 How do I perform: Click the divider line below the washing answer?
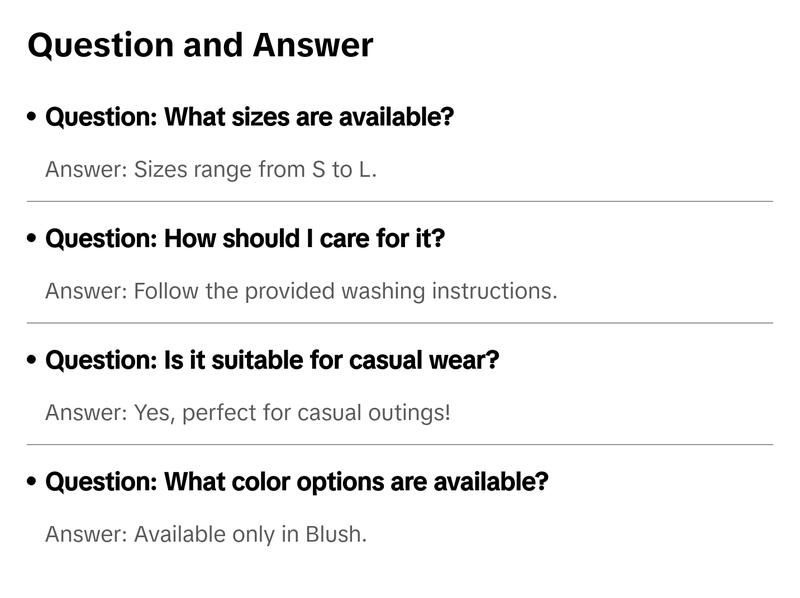coord(400,323)
